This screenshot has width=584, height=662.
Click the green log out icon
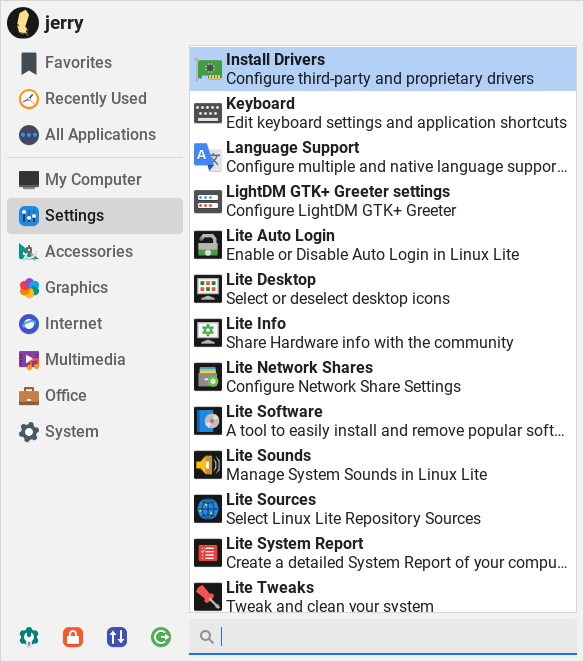(x=161, y=637)
